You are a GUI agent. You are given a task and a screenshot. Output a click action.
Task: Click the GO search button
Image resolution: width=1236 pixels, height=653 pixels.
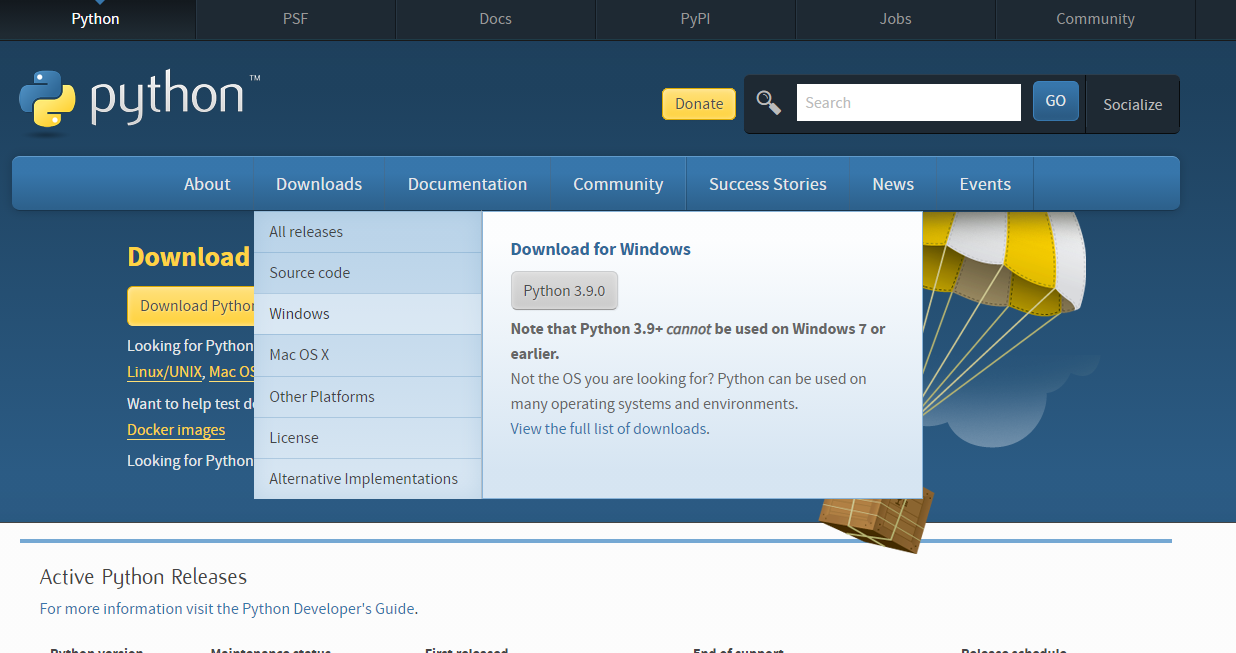point(1056,101)
